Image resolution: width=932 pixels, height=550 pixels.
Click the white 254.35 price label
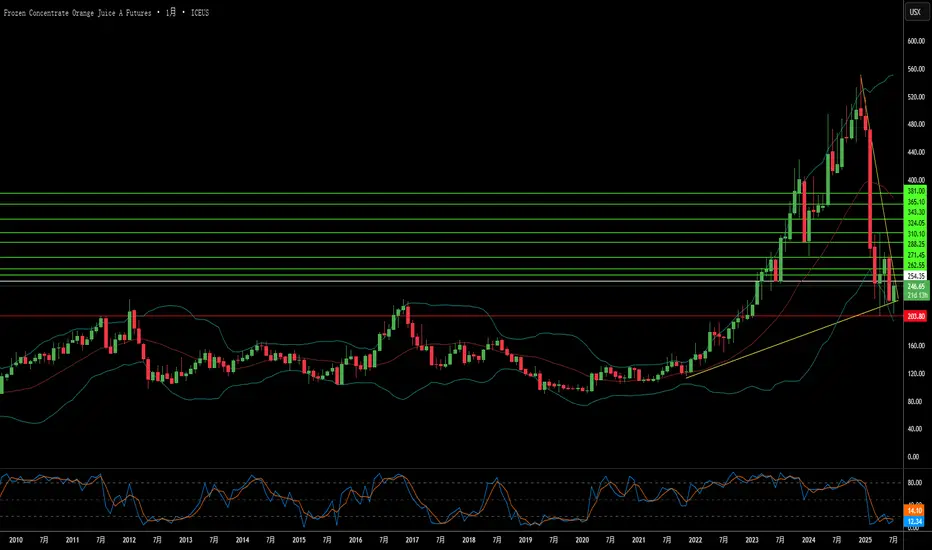[x=914, y=275]
